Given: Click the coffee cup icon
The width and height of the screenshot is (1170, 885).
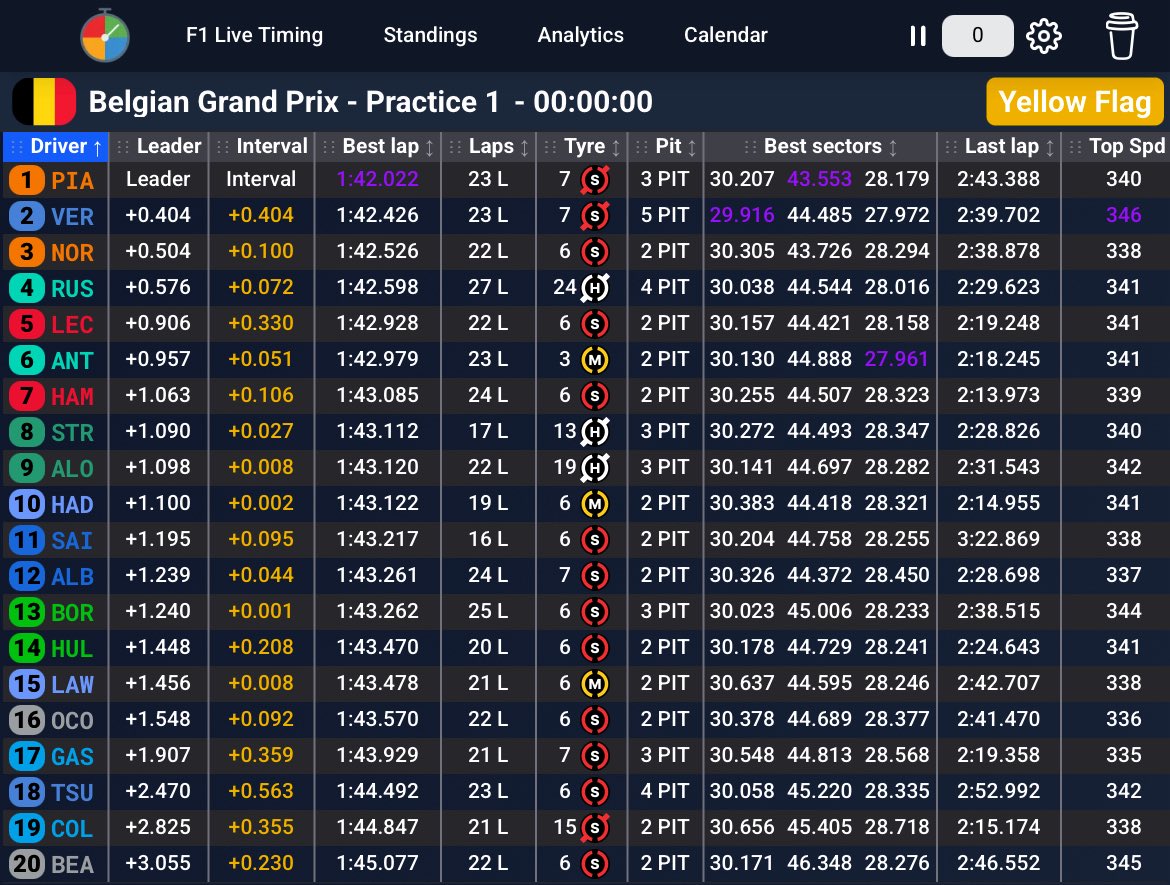Looking at the screenshot, I should (1123, 36).
